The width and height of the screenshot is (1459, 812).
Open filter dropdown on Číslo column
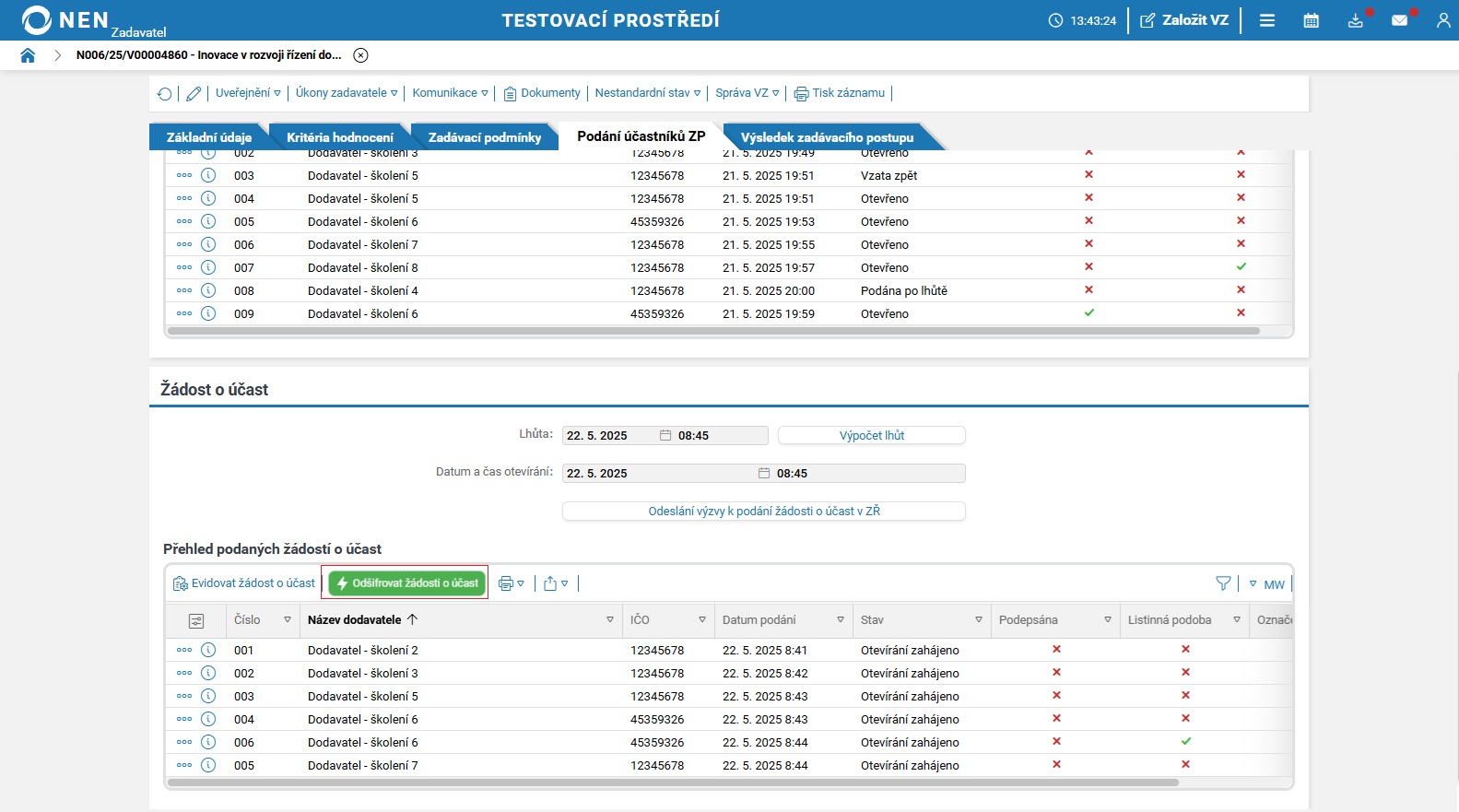coord(288,620)
